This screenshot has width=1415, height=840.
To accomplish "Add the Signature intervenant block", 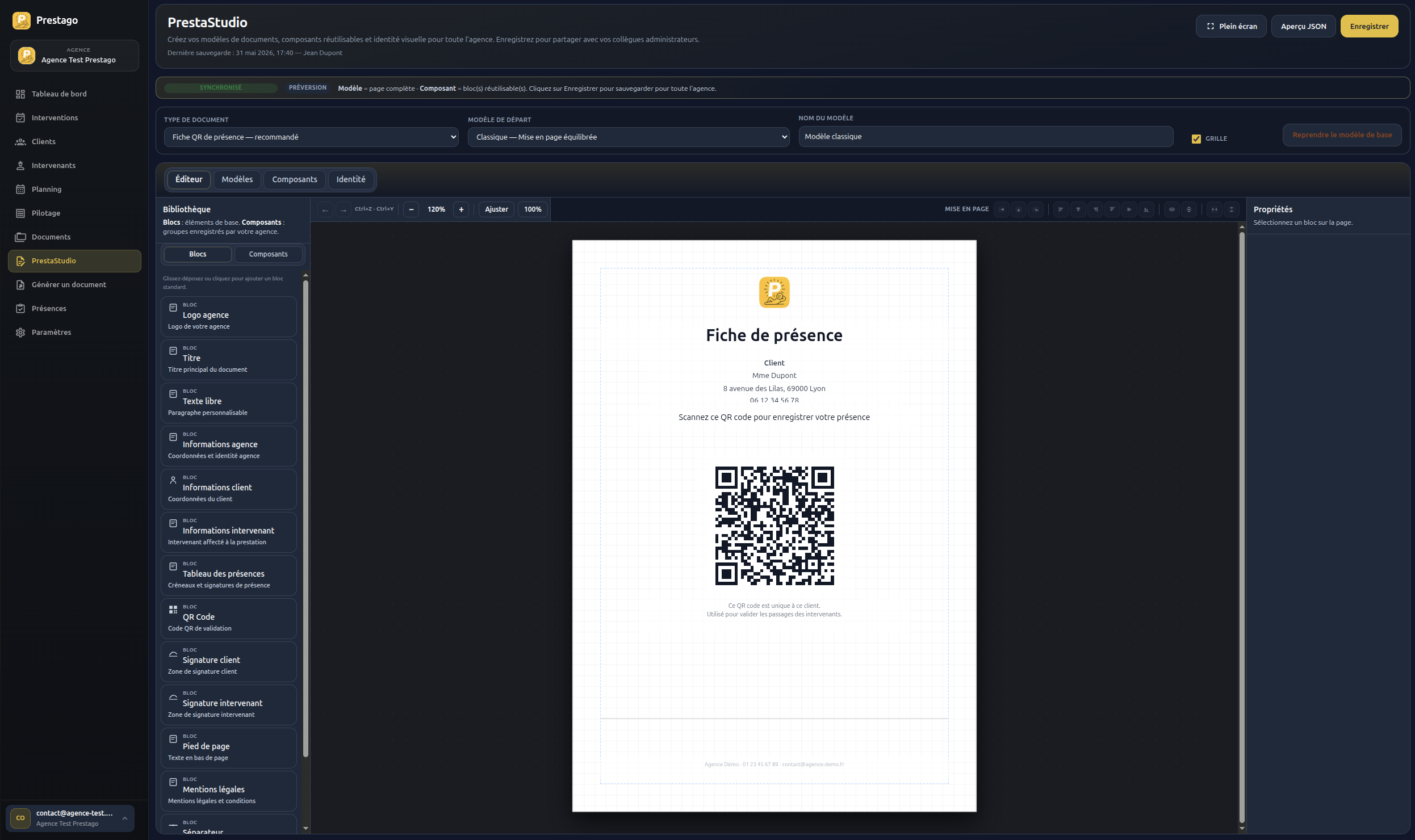I will coord(229,705).
